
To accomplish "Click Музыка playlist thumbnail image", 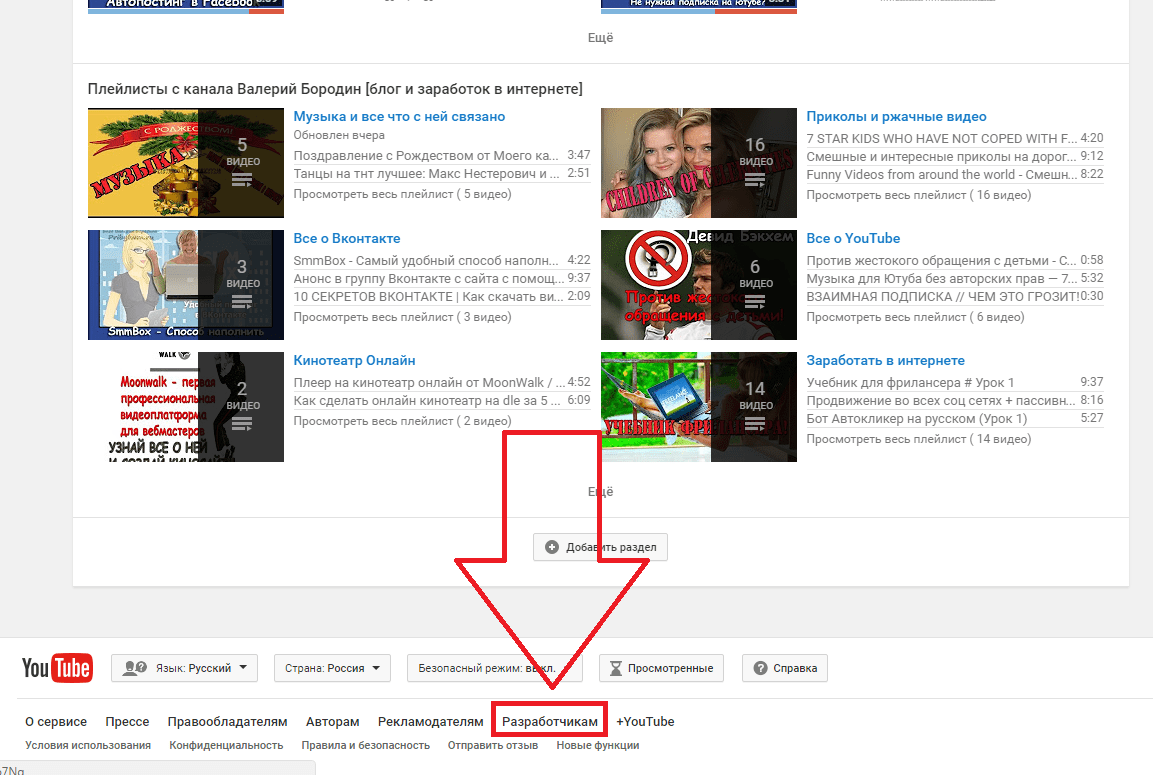I will (186, 162).
